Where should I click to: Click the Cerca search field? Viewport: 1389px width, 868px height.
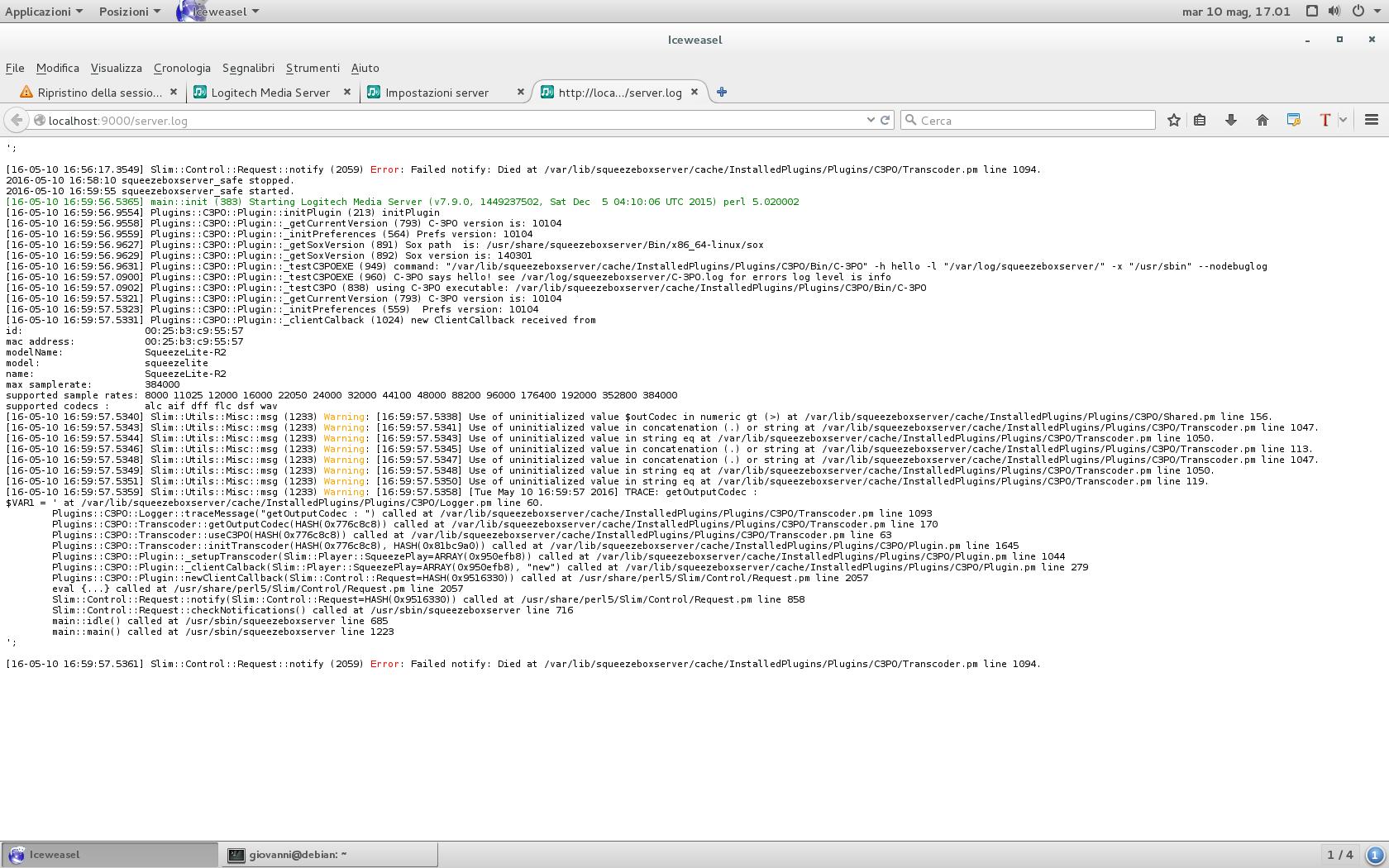(1028, 120)
